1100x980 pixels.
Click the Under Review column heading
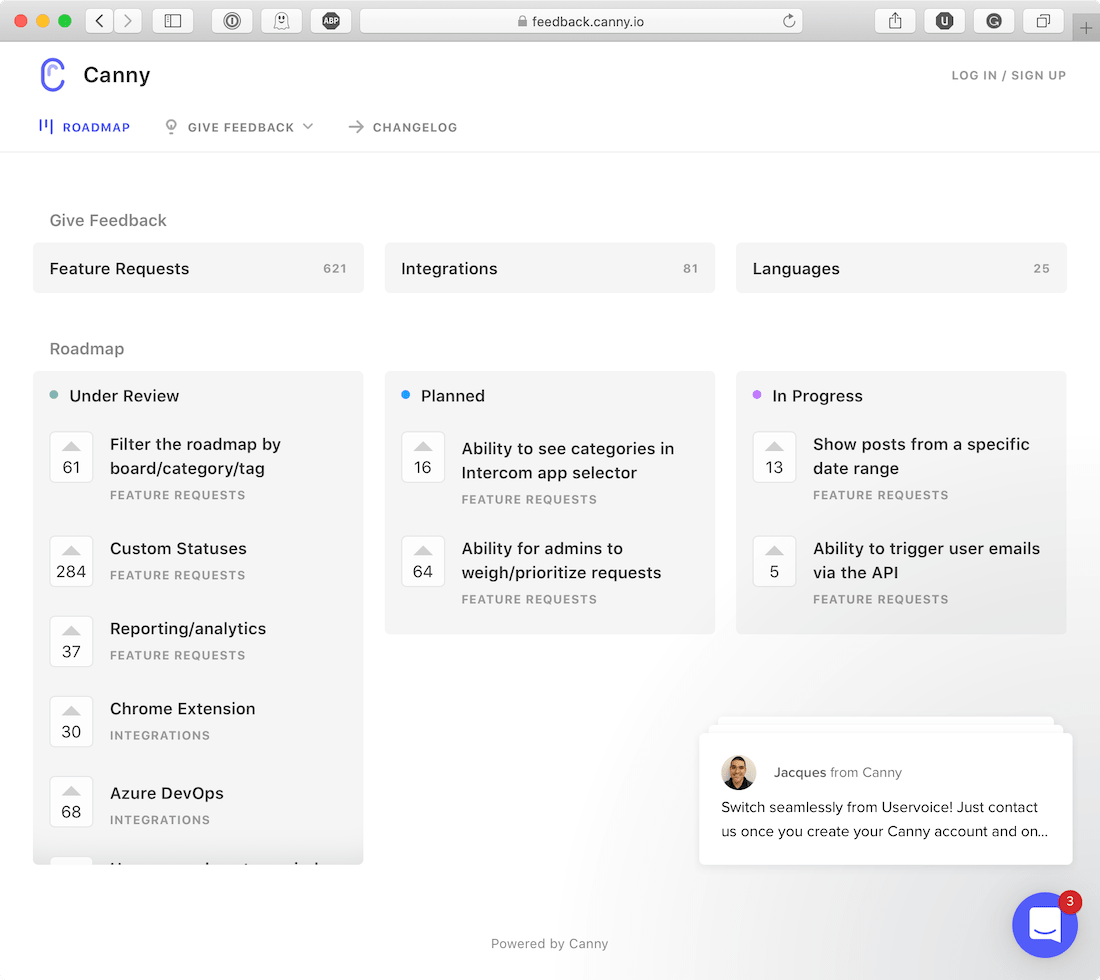(x=124, y=396)
